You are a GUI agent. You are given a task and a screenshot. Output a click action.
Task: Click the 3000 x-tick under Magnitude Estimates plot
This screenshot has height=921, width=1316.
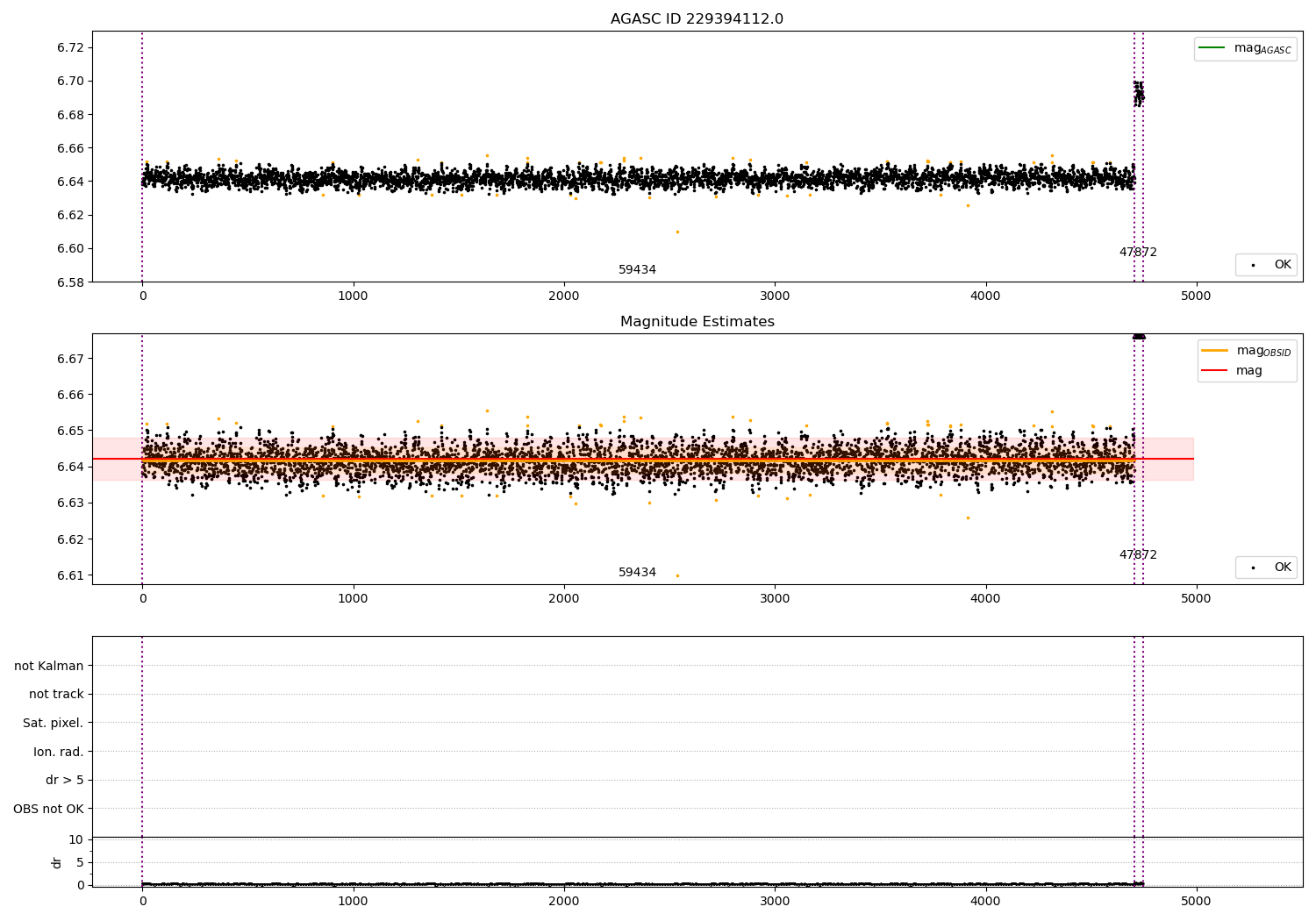[775, 599]
